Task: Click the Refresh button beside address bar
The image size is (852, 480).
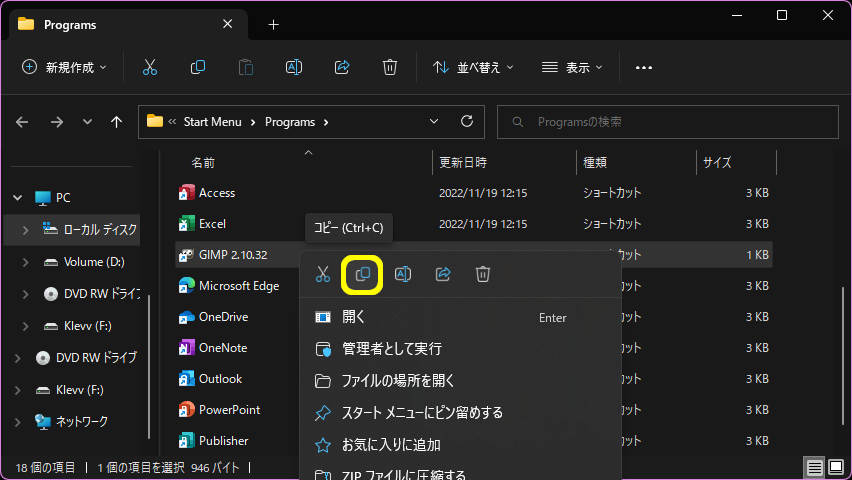Action: [x=466, y=122]
